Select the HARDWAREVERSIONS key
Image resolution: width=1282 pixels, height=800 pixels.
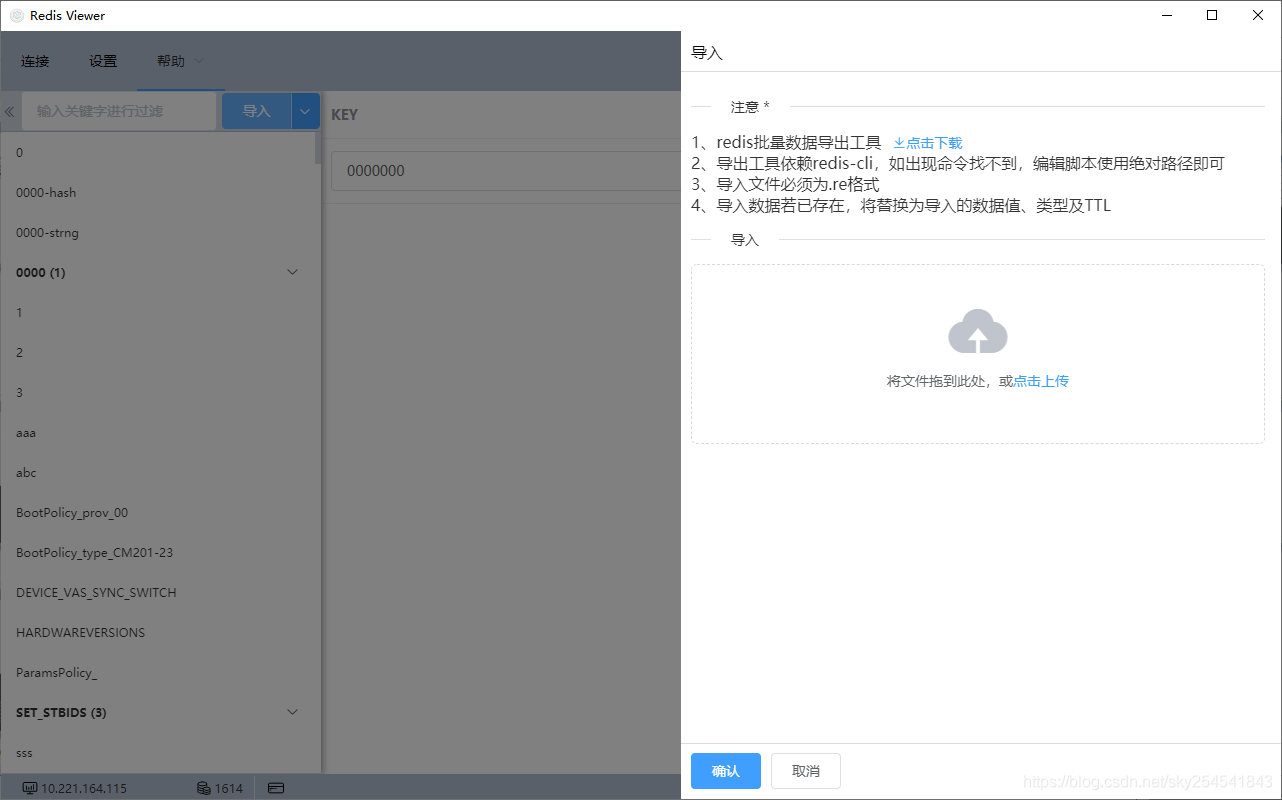[x=80, y=632]
